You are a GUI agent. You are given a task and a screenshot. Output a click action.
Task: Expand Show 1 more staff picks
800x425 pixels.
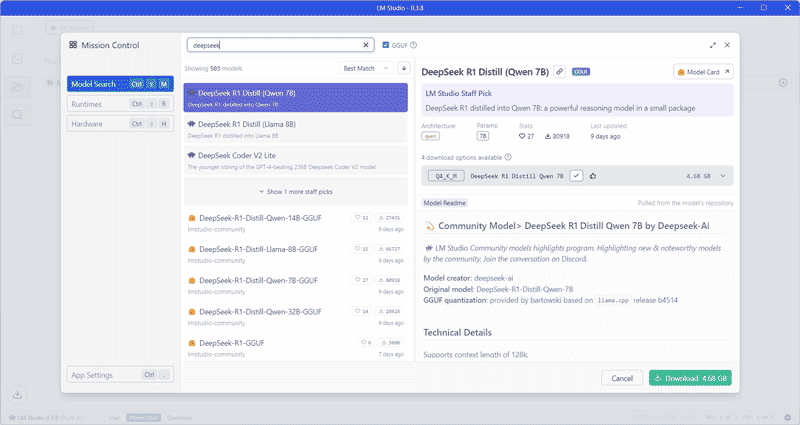[296, 192]
